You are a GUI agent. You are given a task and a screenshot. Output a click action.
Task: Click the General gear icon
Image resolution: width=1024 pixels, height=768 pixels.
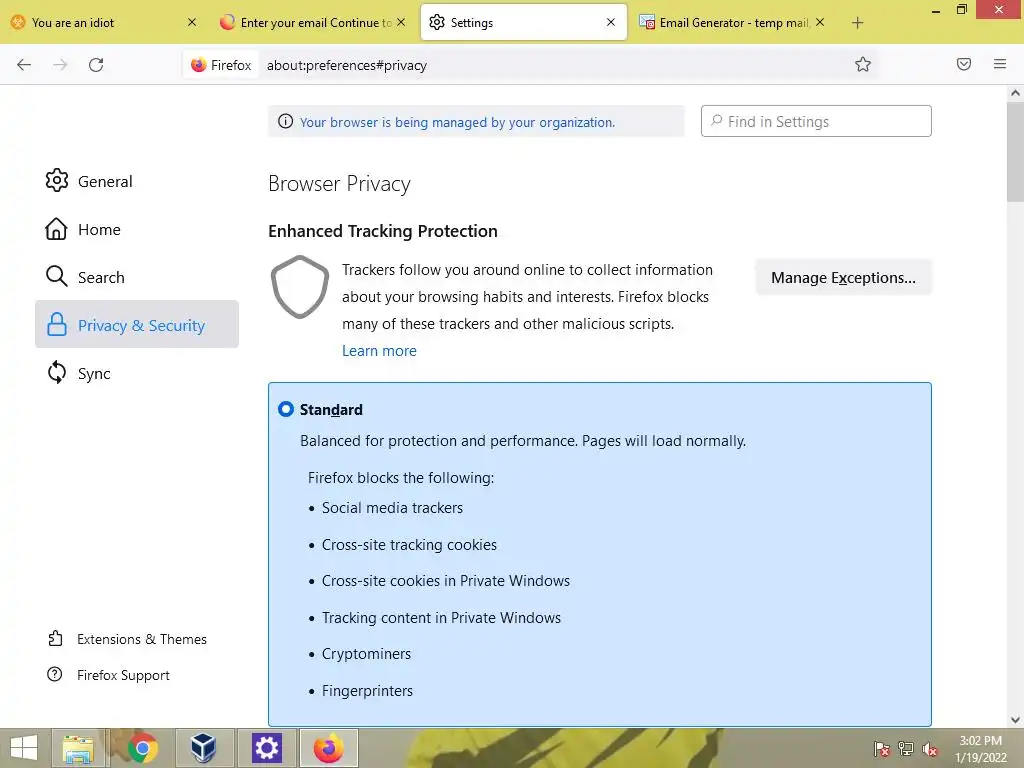tap(57, 180)
